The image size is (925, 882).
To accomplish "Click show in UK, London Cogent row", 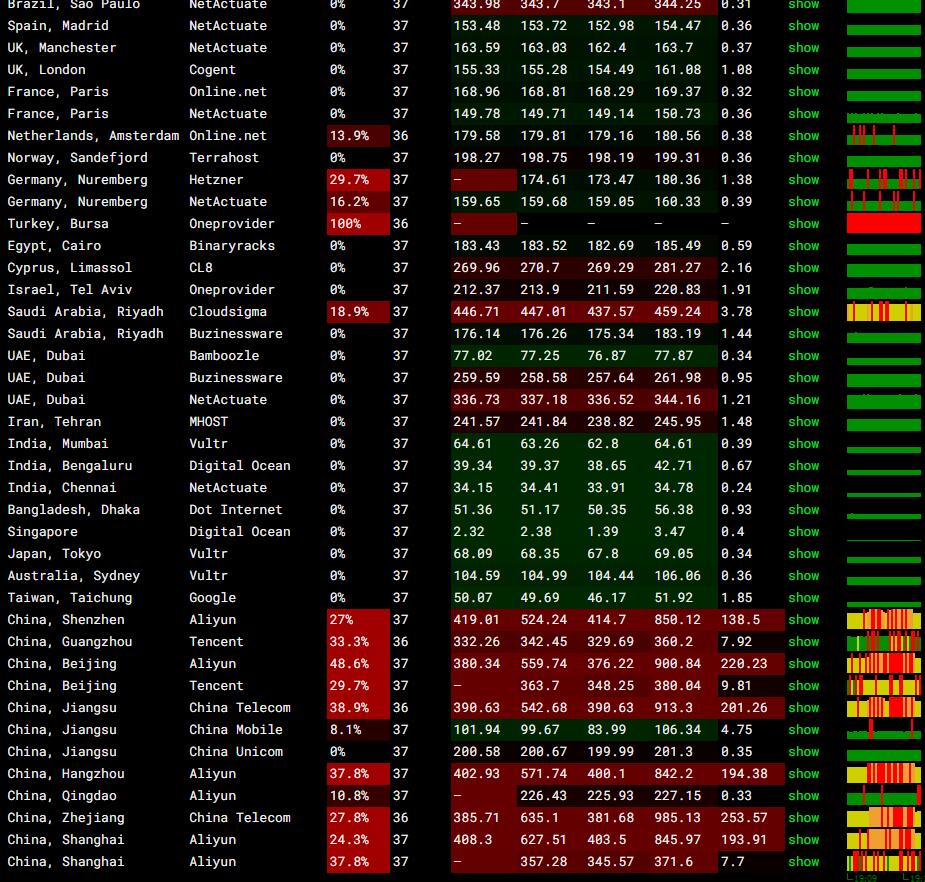I will pyautogui.click(x=803, y=70).
